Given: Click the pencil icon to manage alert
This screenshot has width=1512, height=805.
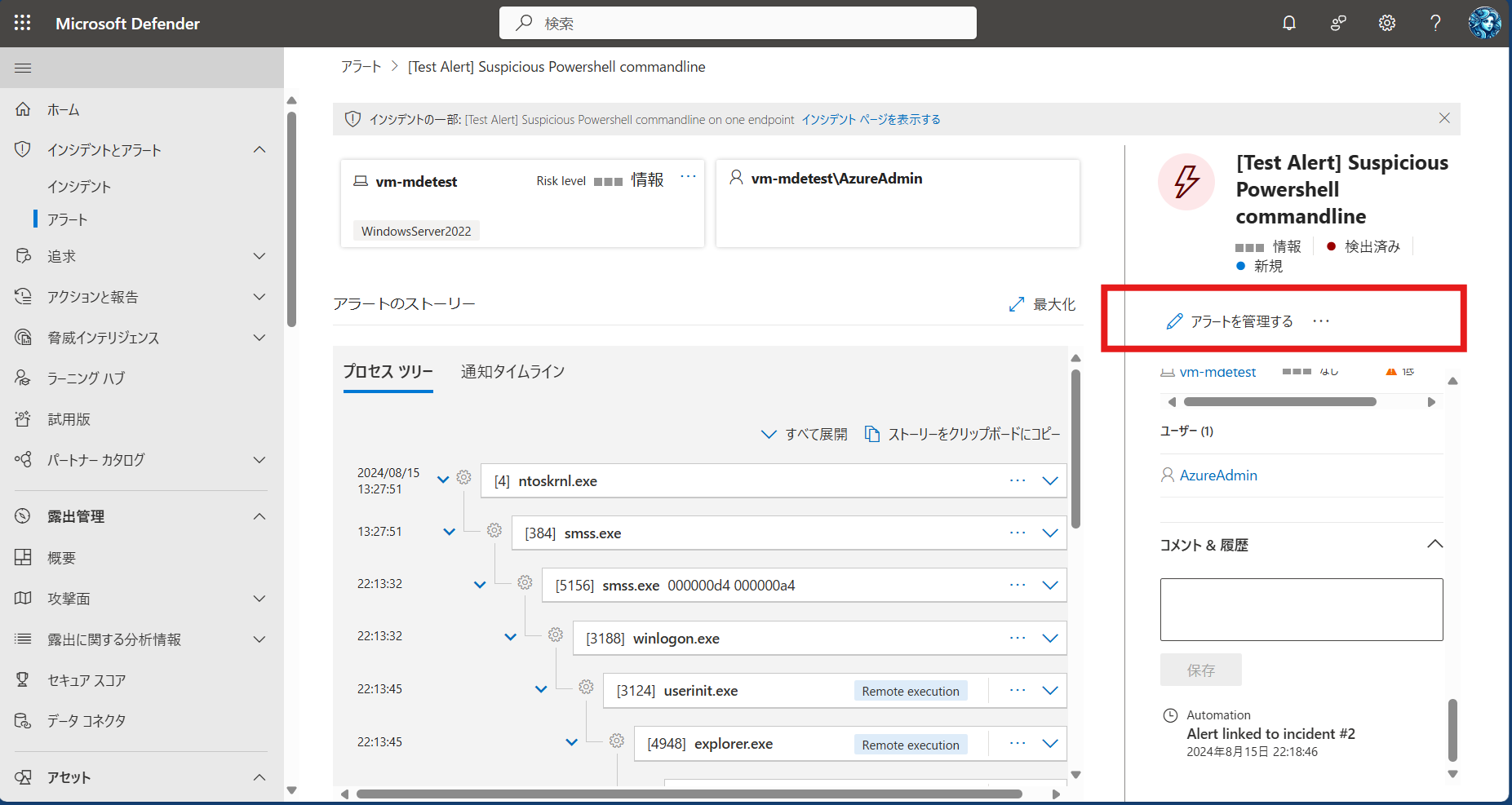Looking at the screenshot, I should [1174, 321].
